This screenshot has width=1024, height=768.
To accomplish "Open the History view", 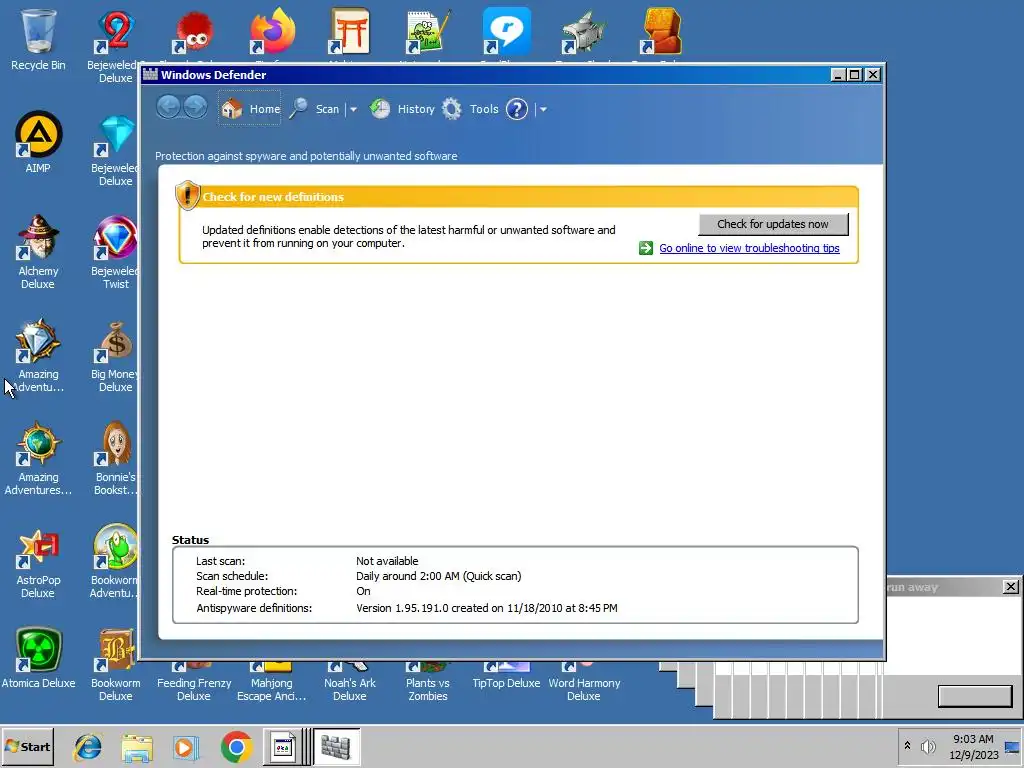I will (x=402, y=109).
